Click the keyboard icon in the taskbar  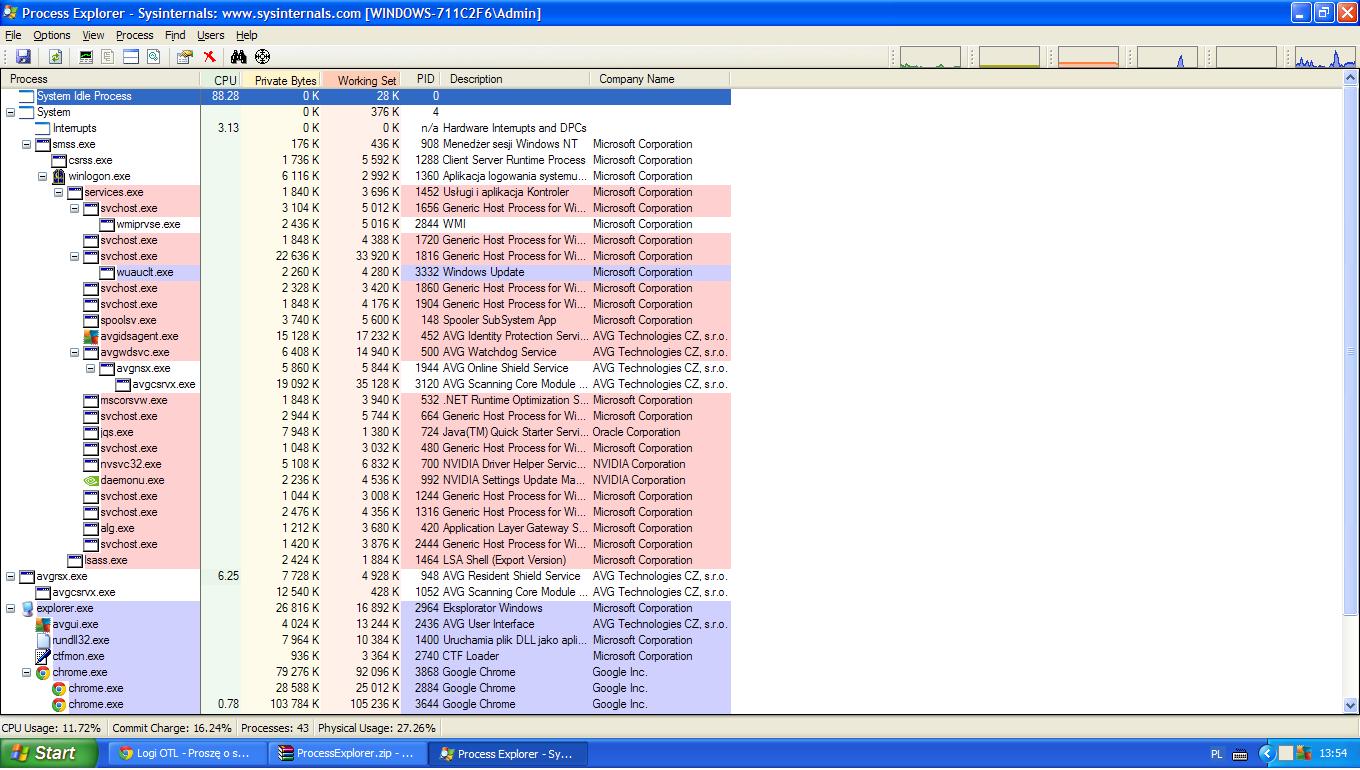(x=1240, y=754)
